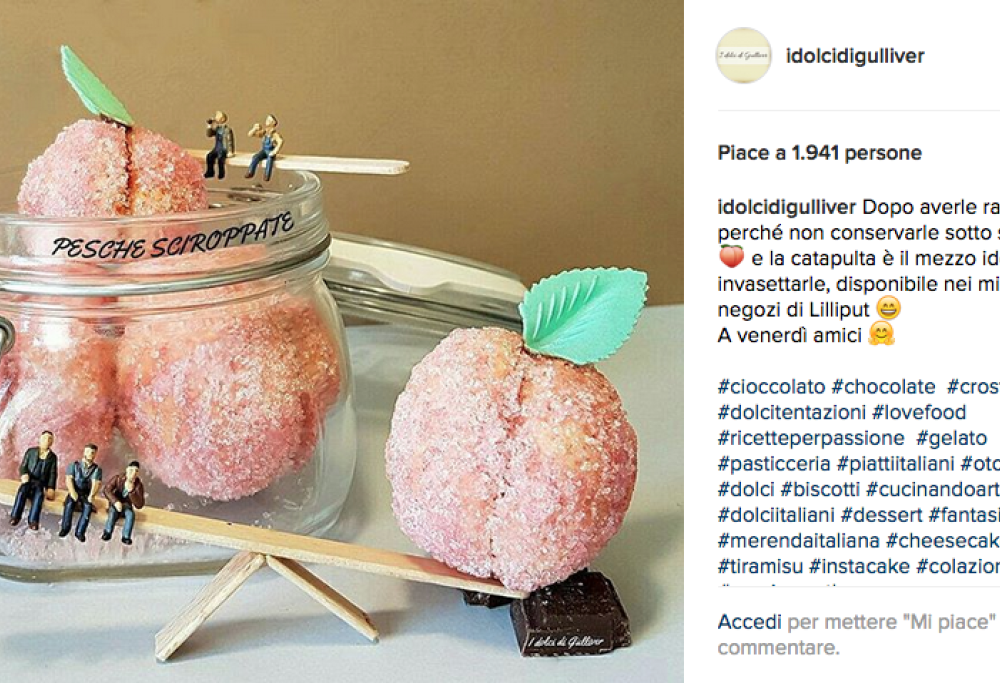Screen dimensions: 1000x683
Task: Open the #tiramisu hashtag
Action: 760,566
